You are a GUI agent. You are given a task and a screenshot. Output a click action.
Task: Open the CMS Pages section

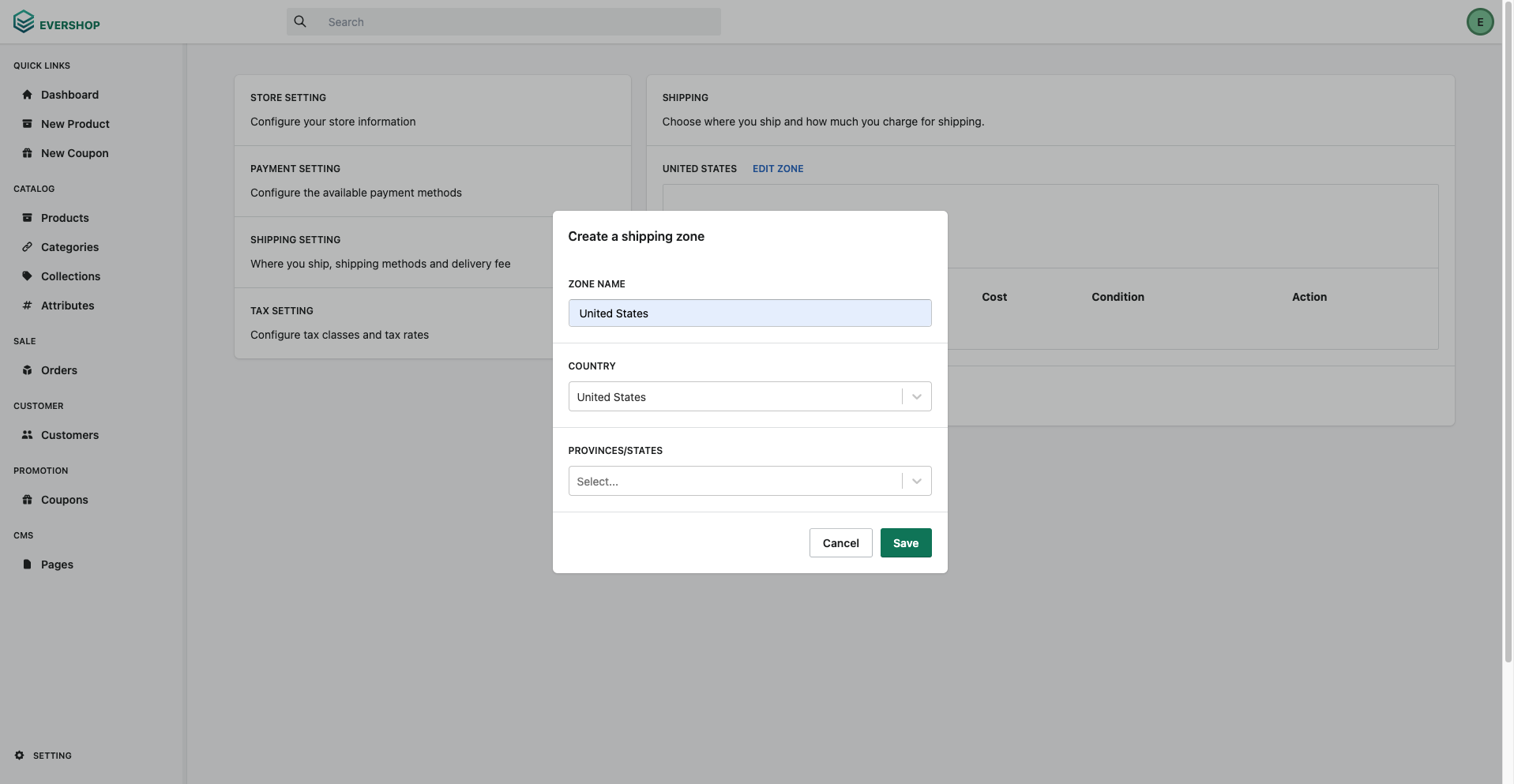57,565
